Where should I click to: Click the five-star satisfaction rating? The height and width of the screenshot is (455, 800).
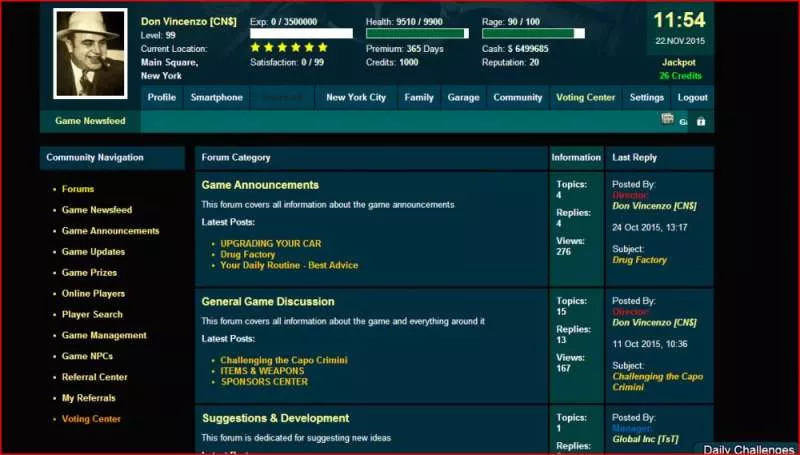289,47
